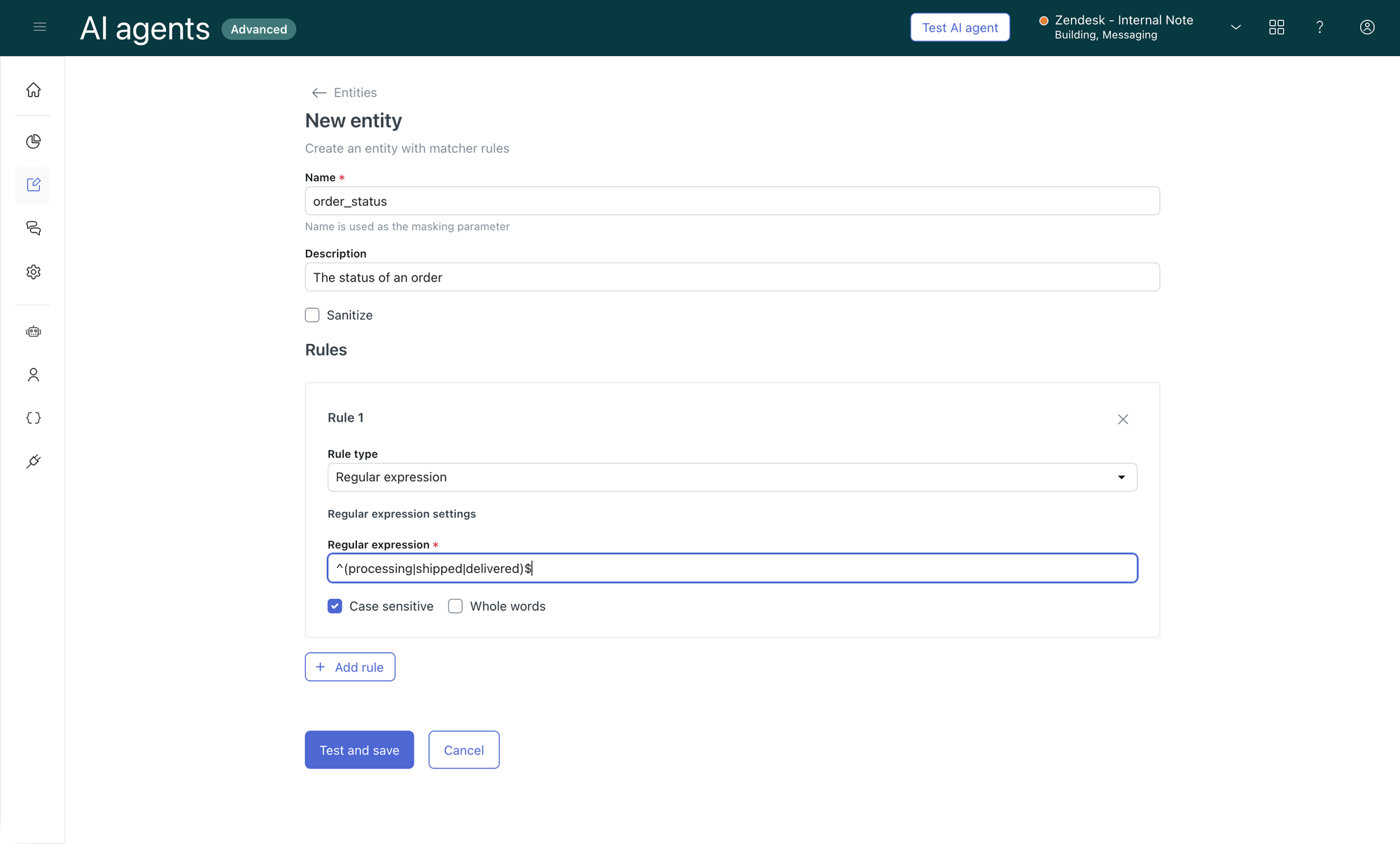Go to Home in sidebar

(x=34, y=90)
